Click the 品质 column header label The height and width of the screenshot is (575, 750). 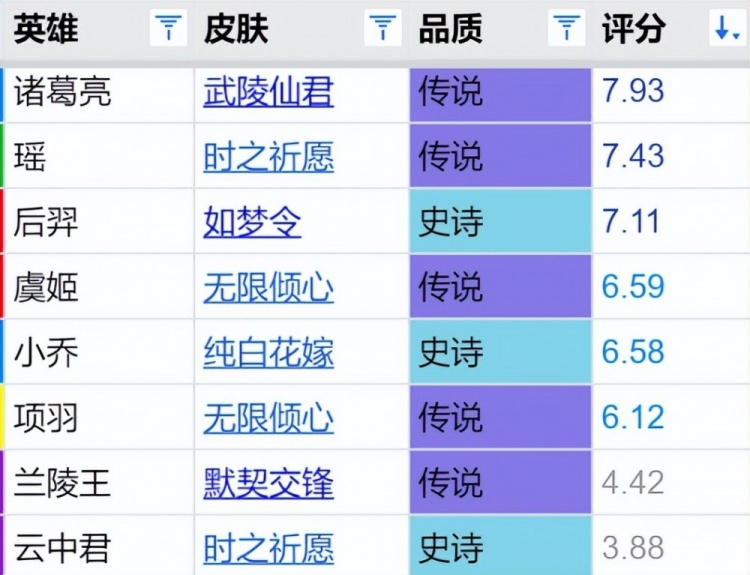pos(450,29)
